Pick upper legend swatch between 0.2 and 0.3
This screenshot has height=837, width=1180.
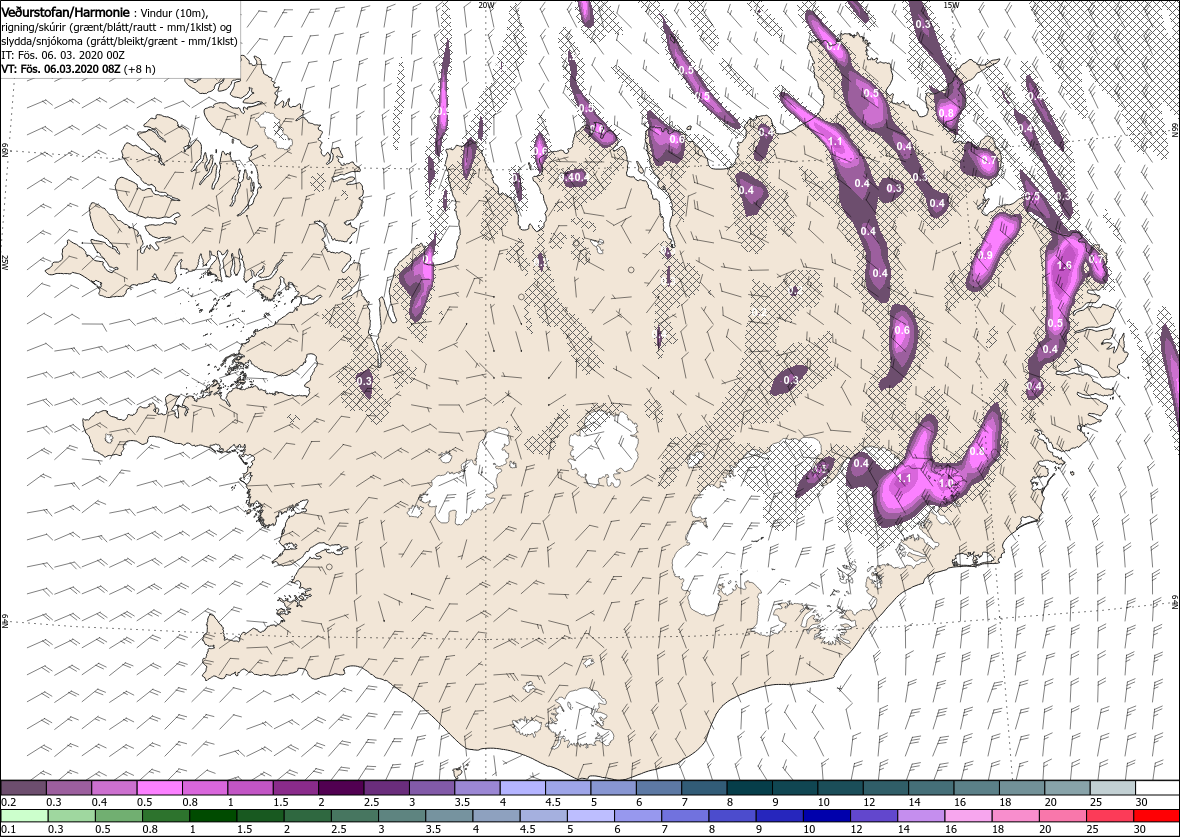[24, 788]
